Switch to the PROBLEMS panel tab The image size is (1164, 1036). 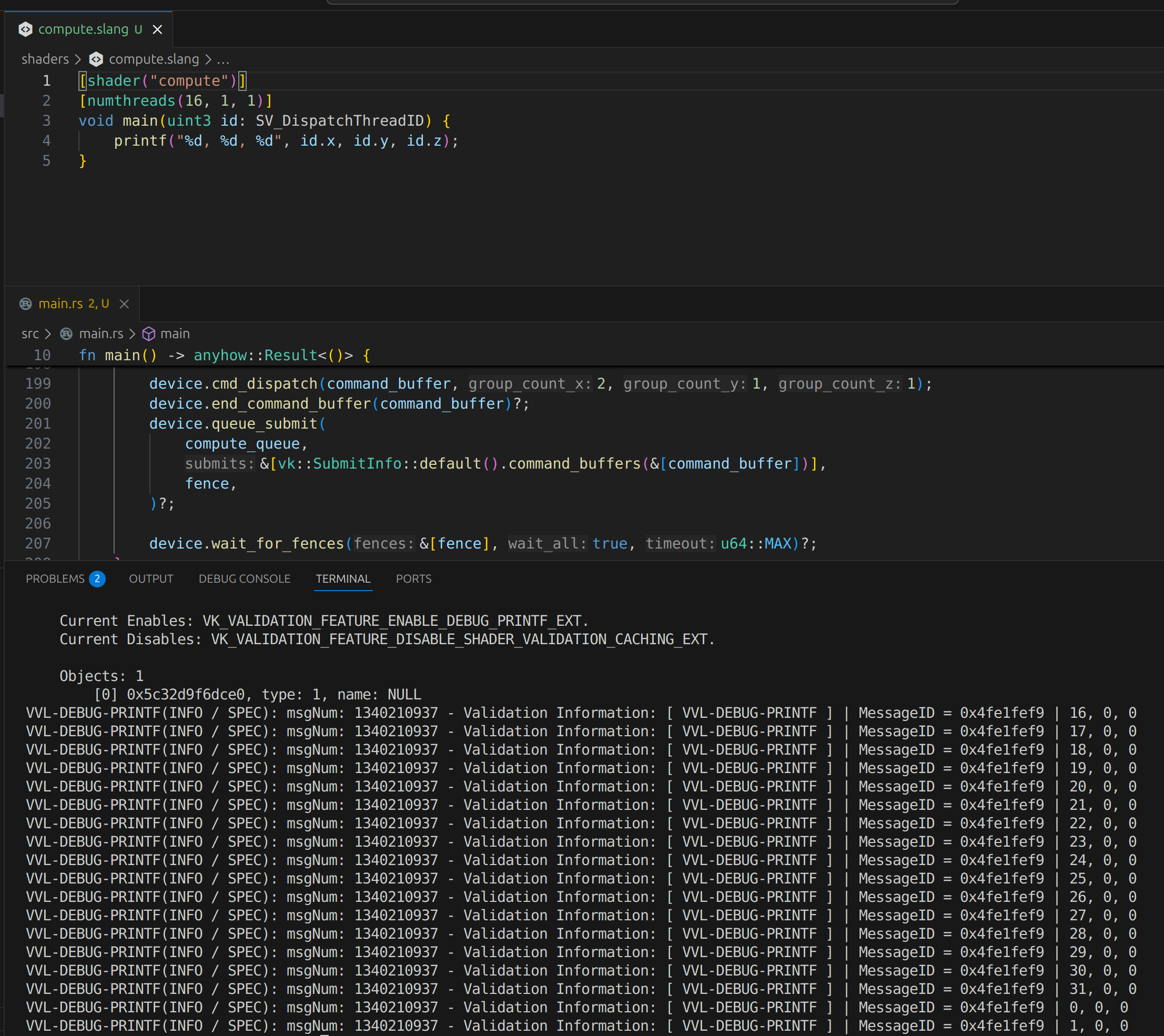coord(55,579)
